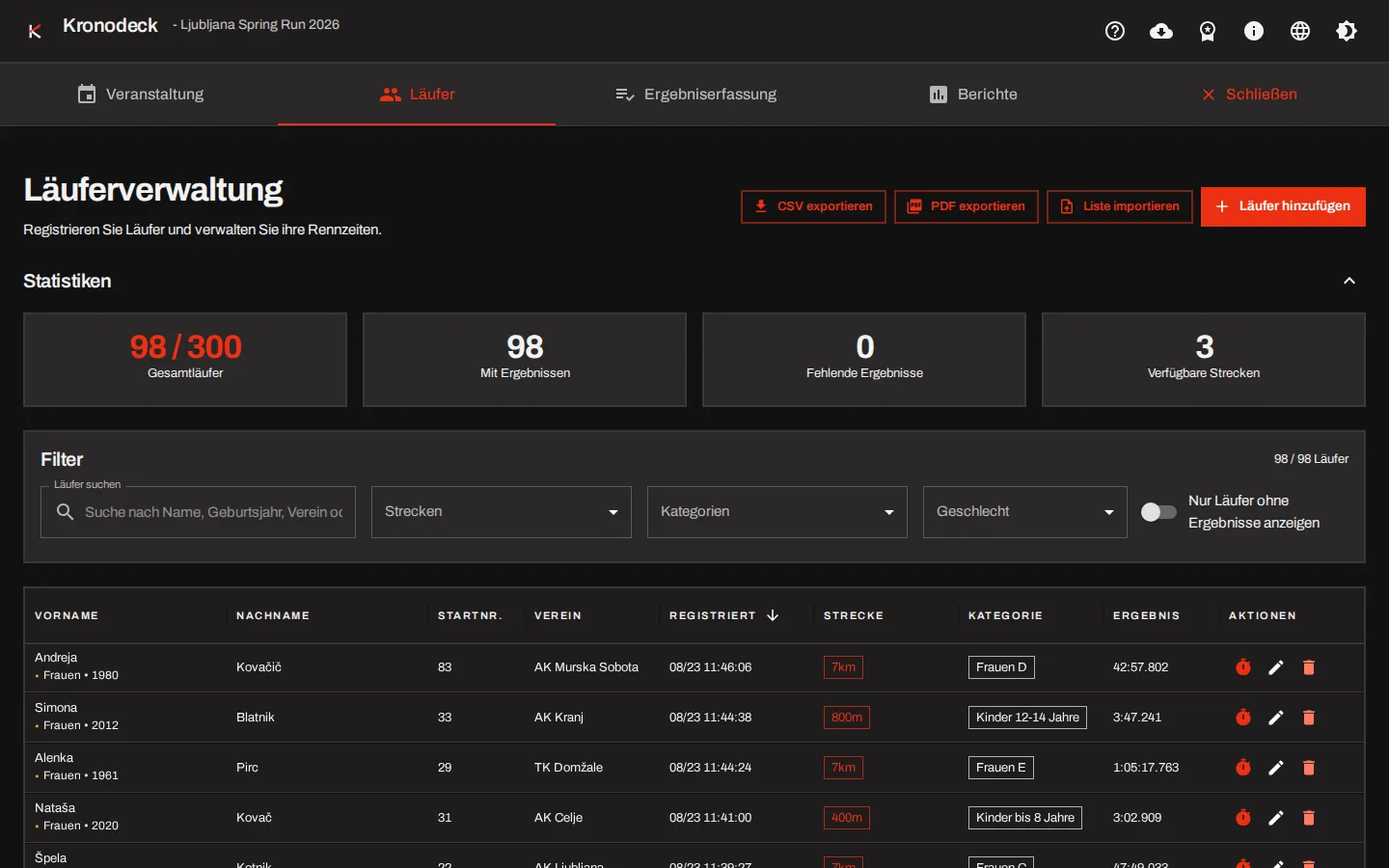Click the cloud download icon

(x=1161, y=31)
